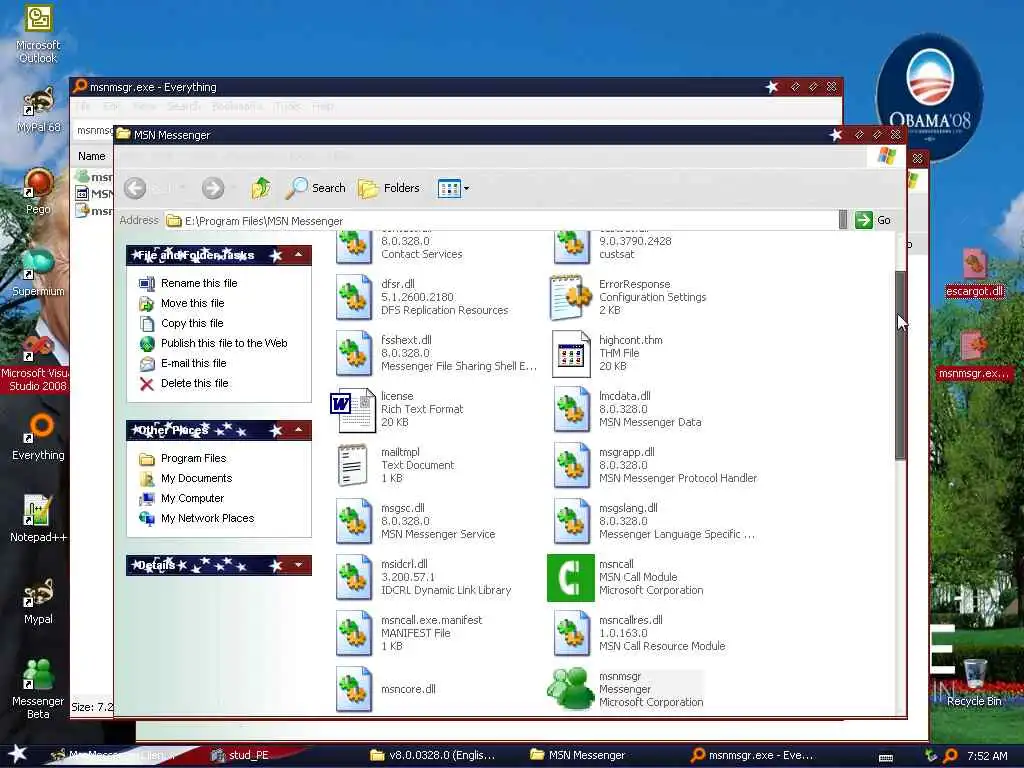The image size is (1024, 768).
Task: Open My Computer in Other Places
Action: pos(193,498)
